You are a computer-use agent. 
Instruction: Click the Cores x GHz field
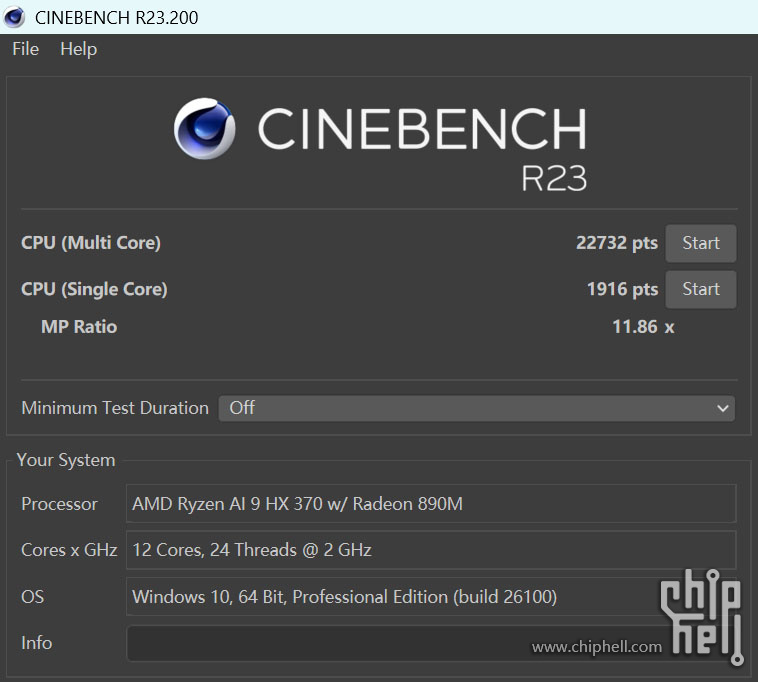(431, 550)
